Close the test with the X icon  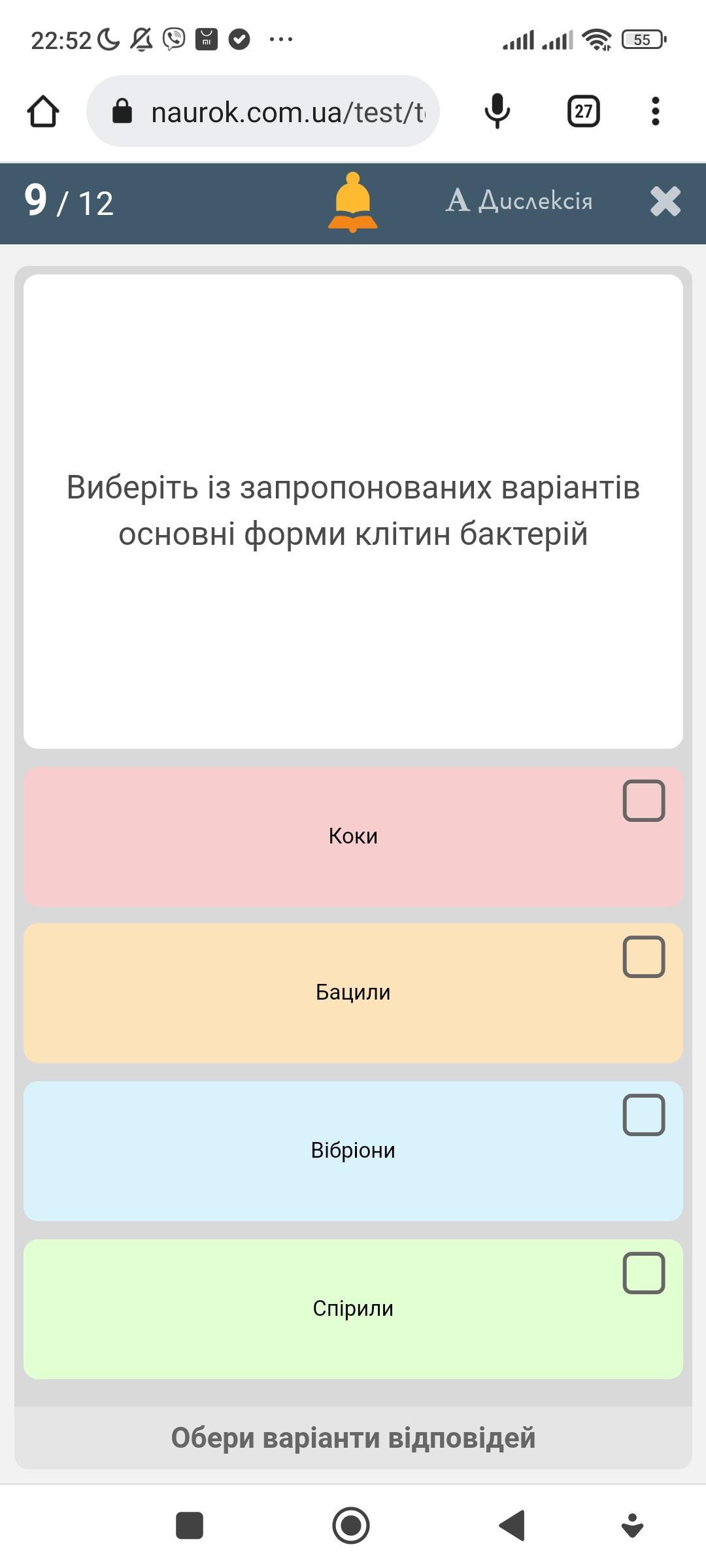(x=665, y=201)
